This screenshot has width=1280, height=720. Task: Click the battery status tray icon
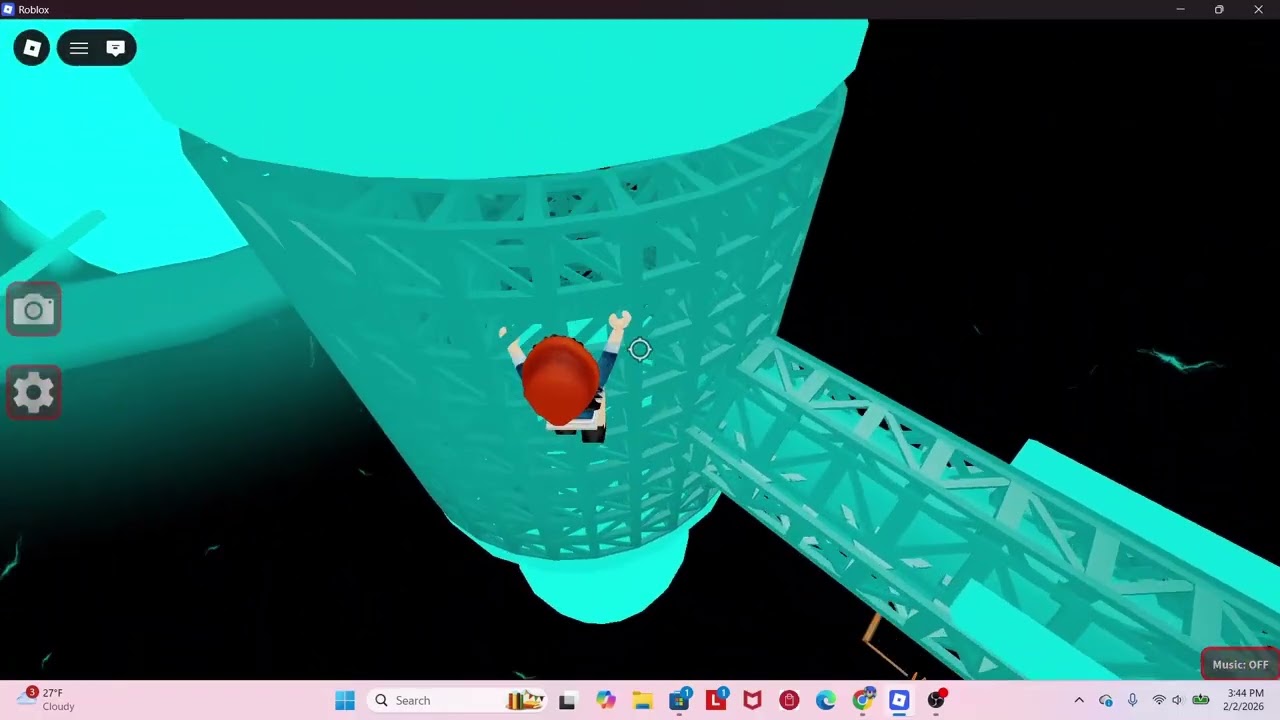pyautogui.click(x=1201, y=700)
